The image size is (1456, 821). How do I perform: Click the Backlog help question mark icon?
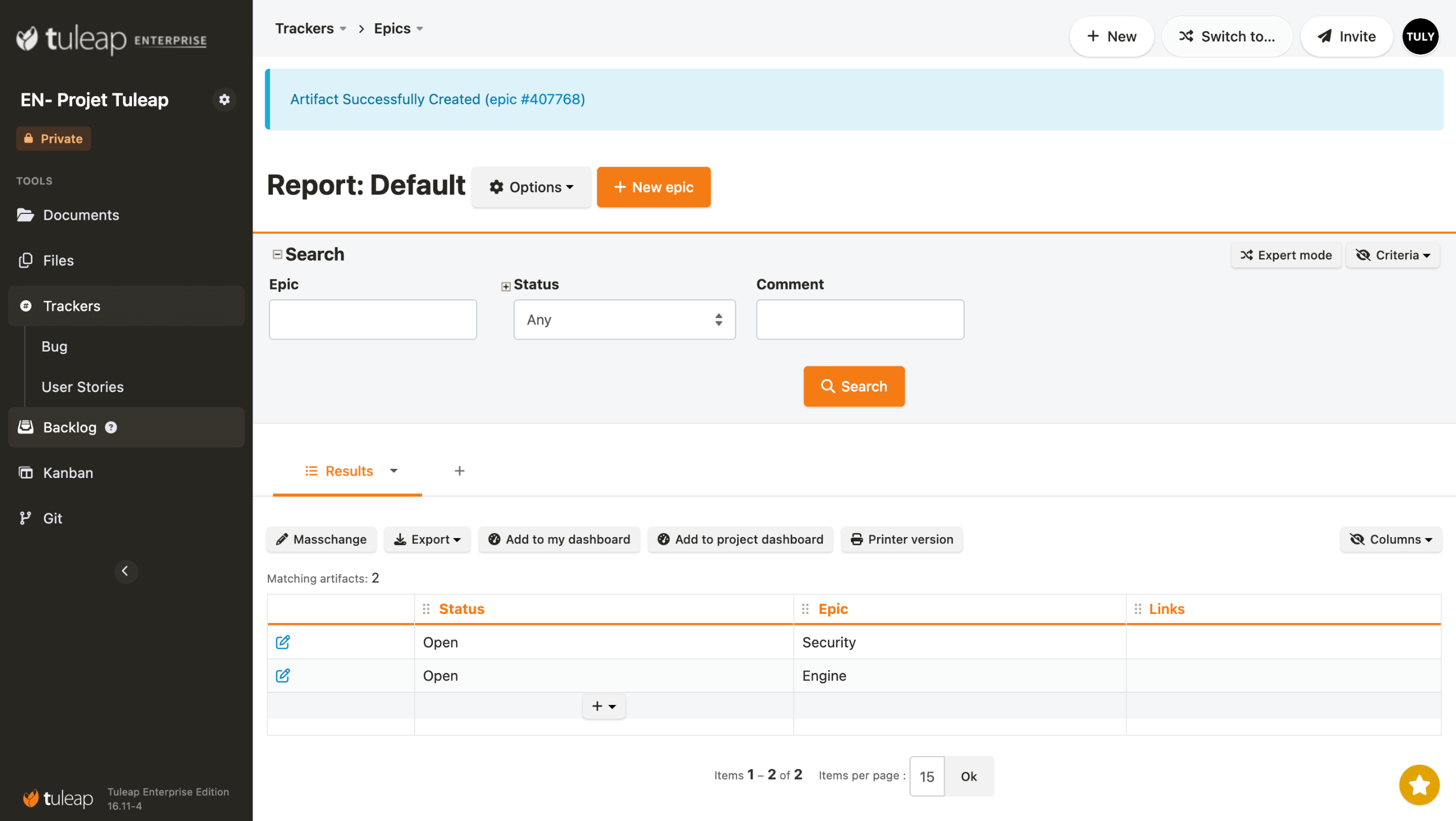click(x=111, y=427)
